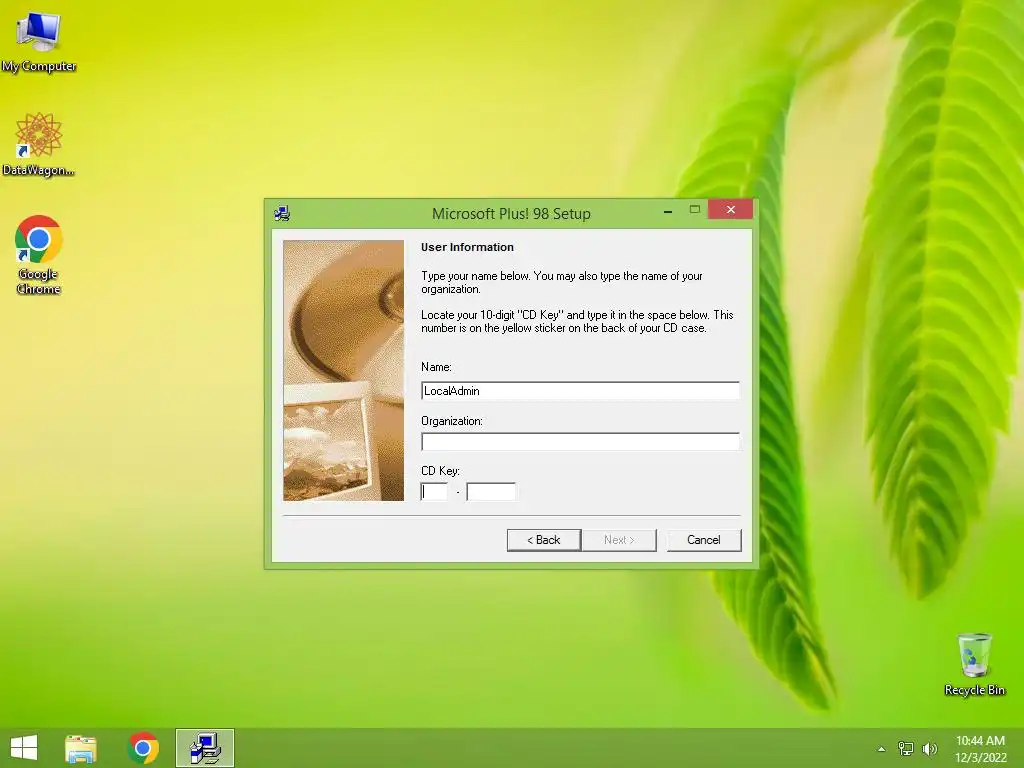Open the Windows Start button
Screen dimensions: 1024x768
pos(24,748)
